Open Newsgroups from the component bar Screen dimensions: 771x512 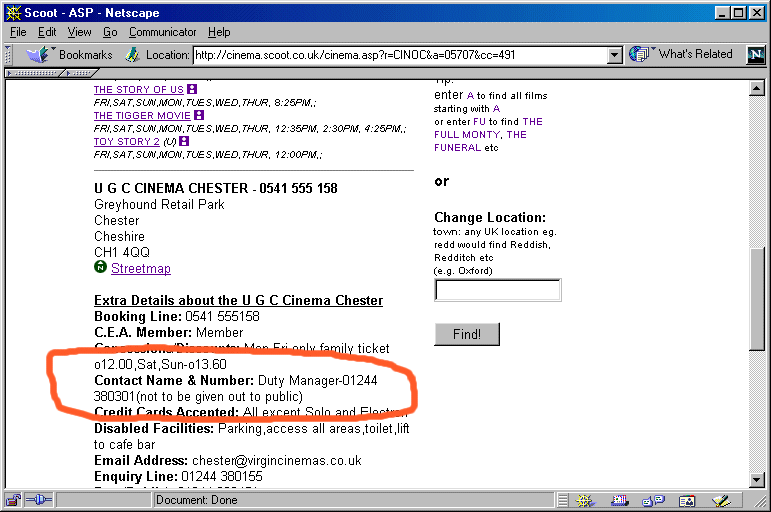[653, 500]
